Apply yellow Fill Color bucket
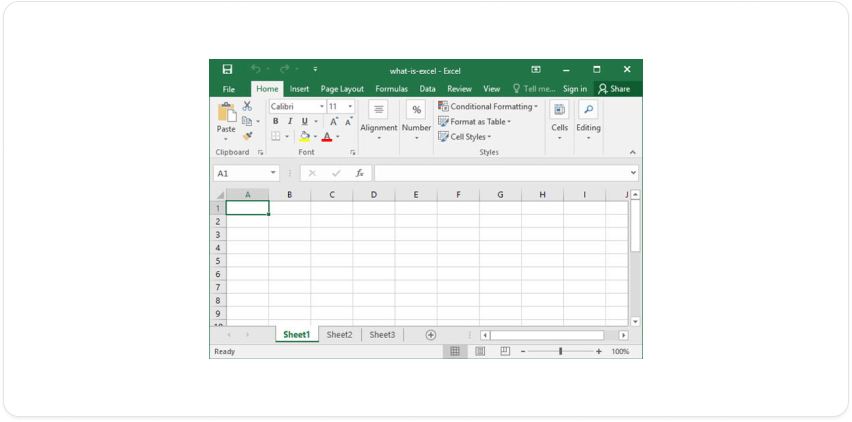852x422 pixels. tap(305, 136)
